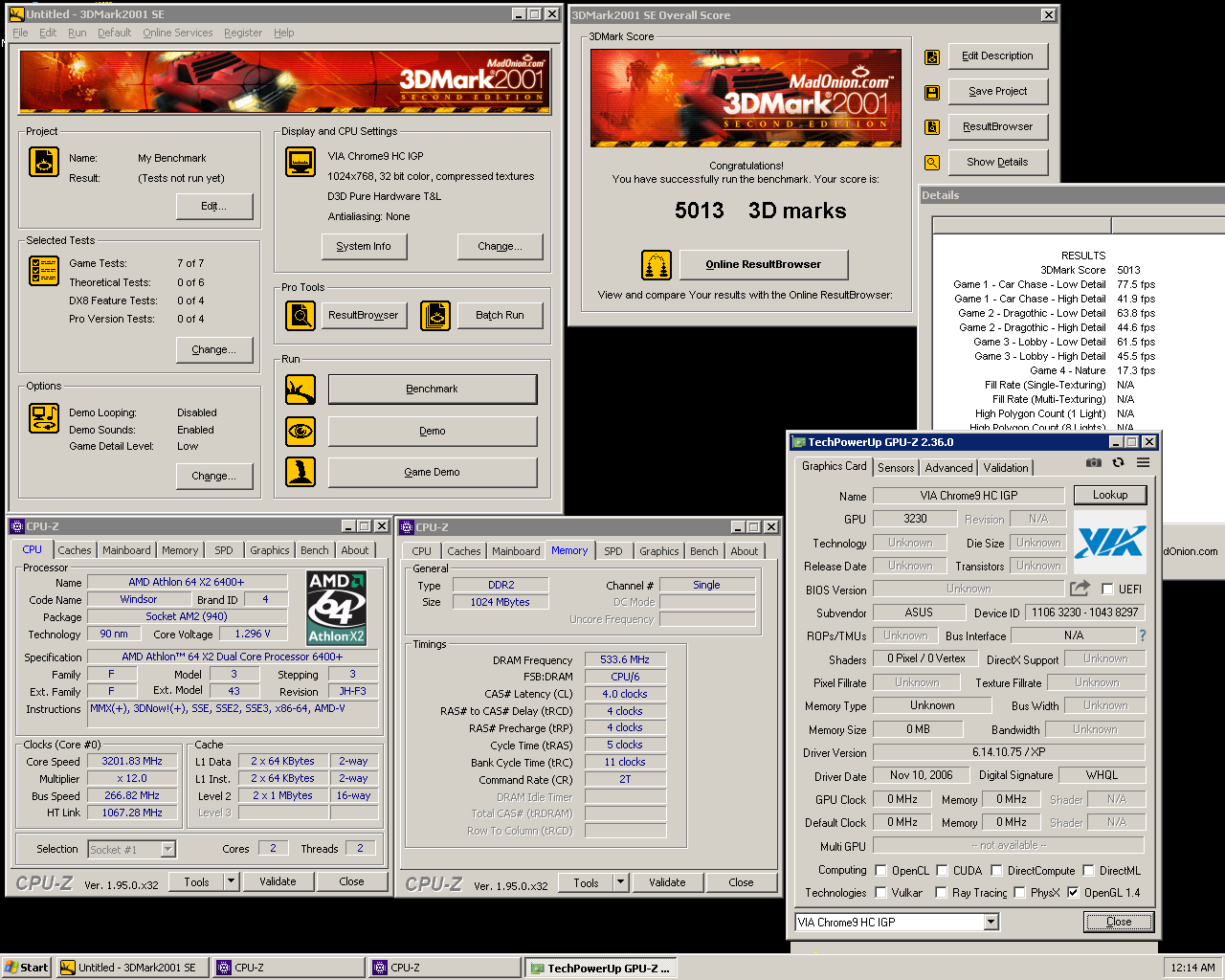The image size is (1225, 980).
Task: Open the Online Services menu
Action: (178, 33)
